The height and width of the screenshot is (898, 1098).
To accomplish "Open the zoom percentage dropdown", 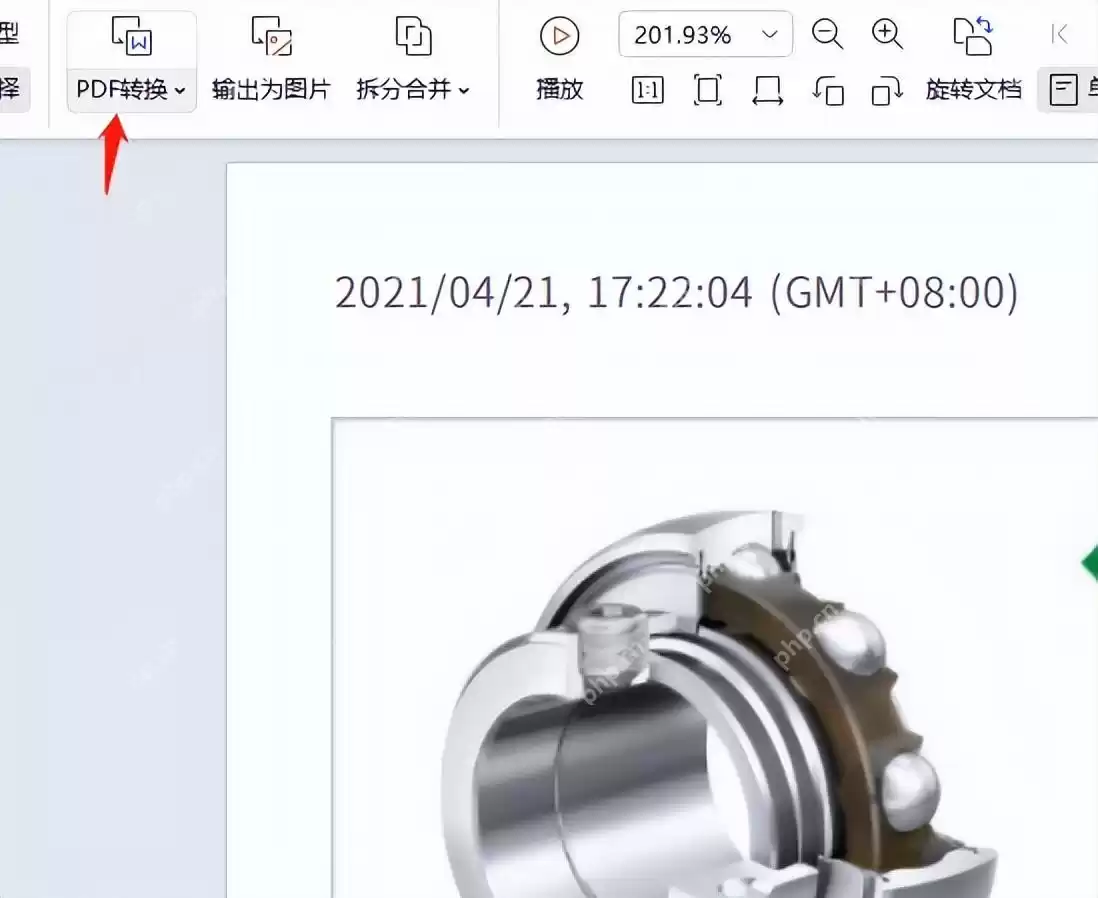I will (769, 34).
